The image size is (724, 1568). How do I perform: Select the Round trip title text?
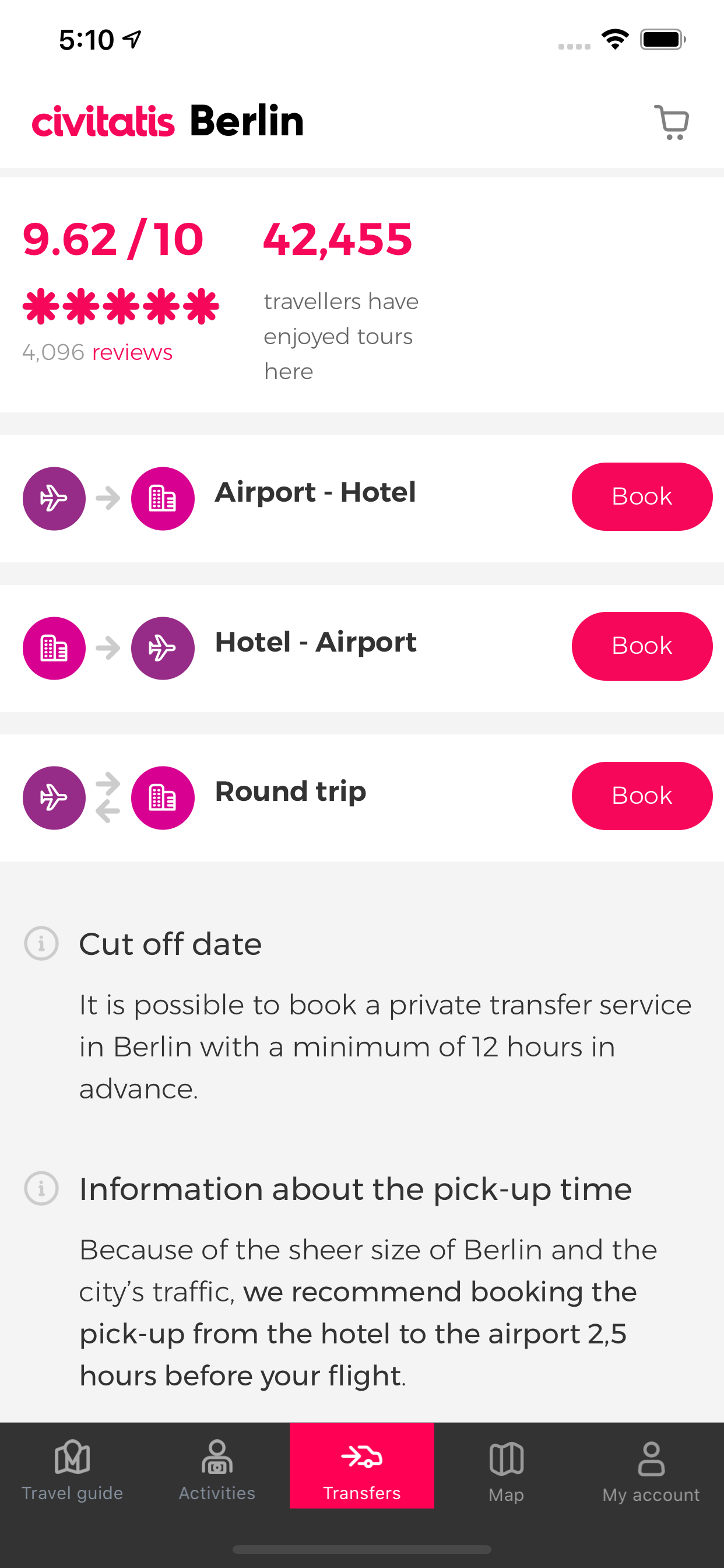coord(291,792)
